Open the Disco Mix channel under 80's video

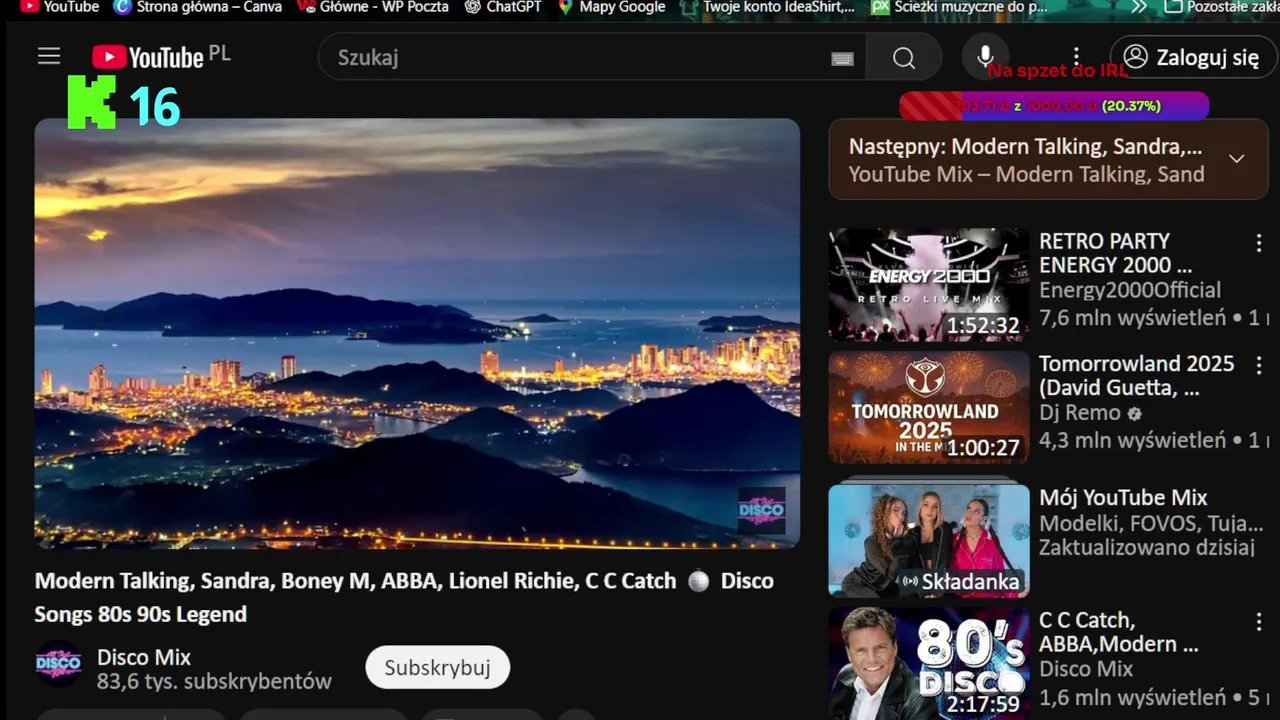1086,669
